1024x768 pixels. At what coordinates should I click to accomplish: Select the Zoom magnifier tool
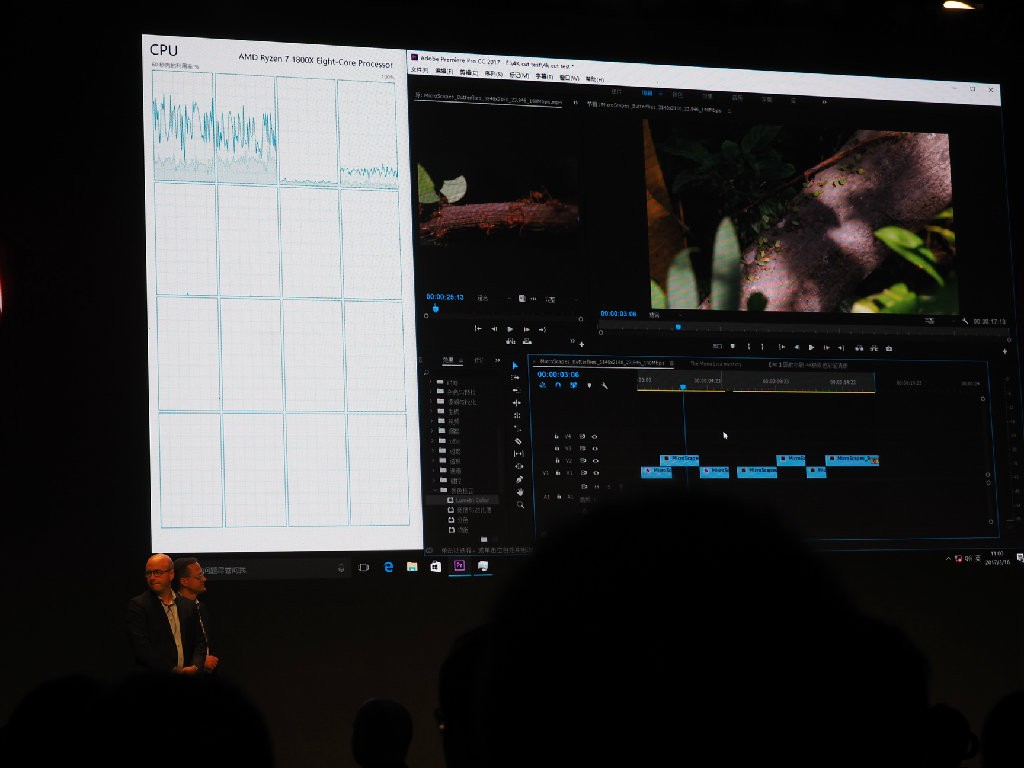pos(520,504)
